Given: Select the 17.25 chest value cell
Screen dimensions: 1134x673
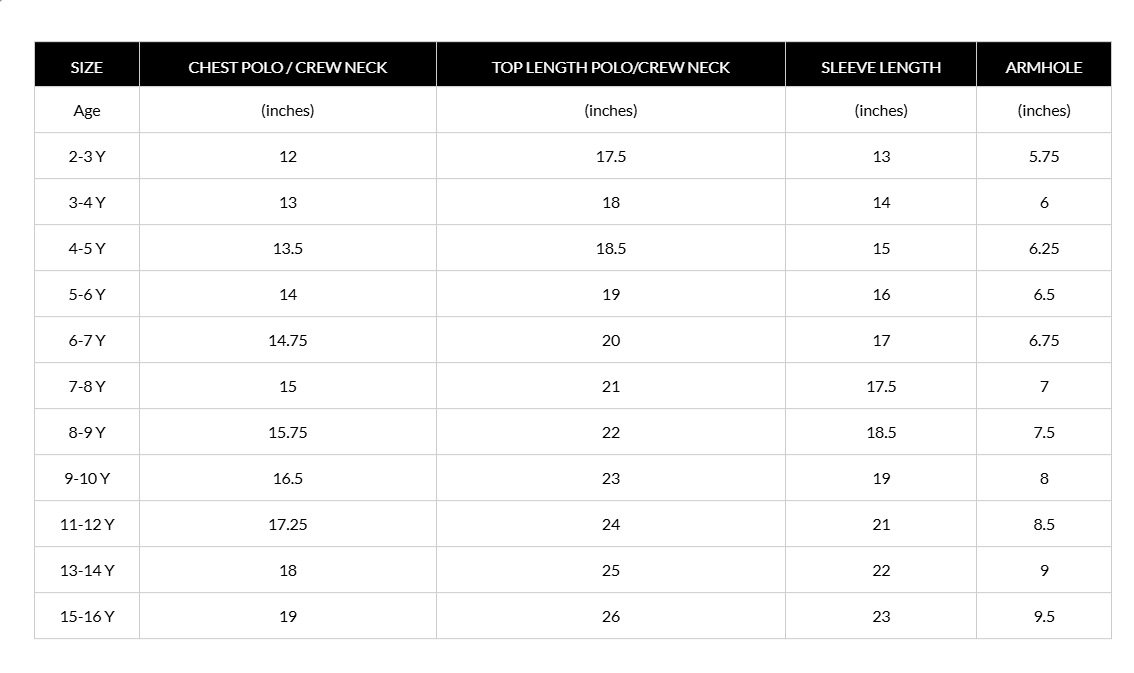Looking at the screenshot, I should [288, 525].
